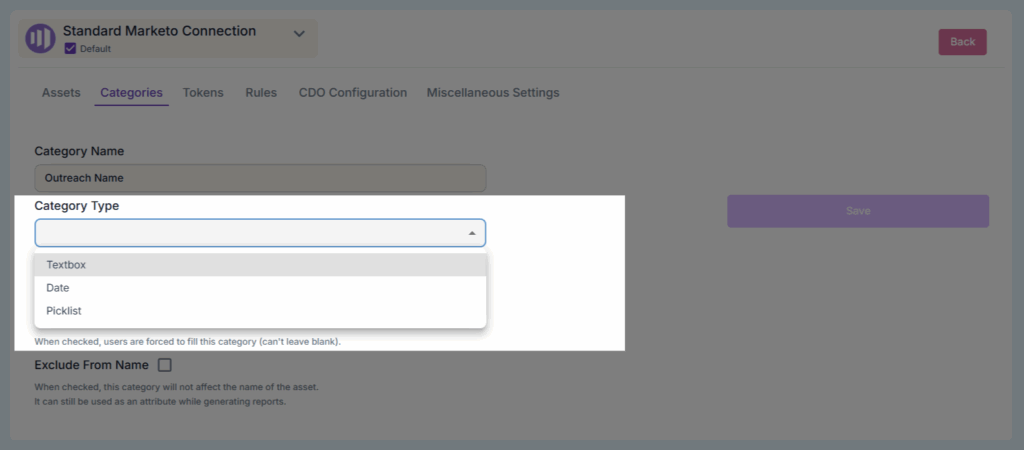The height and width of the screenshot is (450, 1024).
Task: Open the Tokens tab
Action: point(203,93)
